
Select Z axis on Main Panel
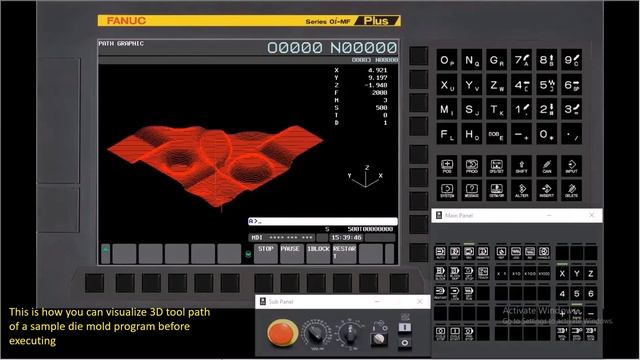pos(591,273)
